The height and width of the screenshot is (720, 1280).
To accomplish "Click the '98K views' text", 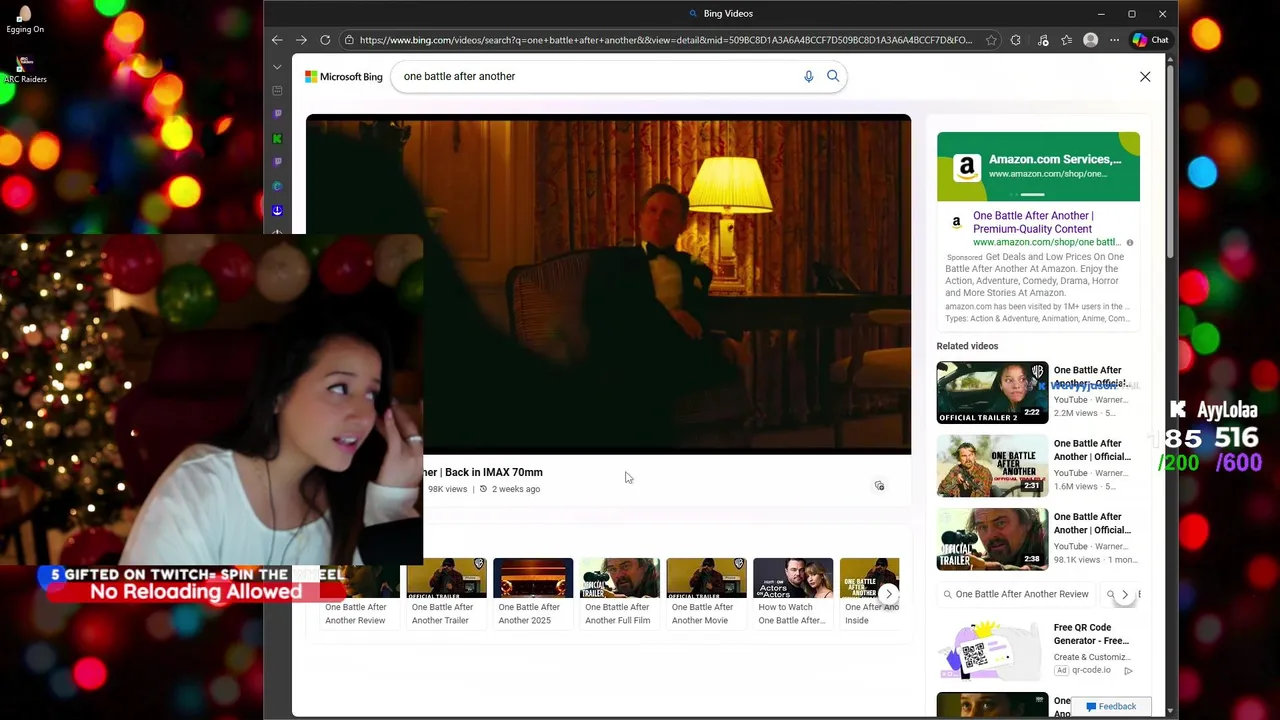I will pos(447,489).
